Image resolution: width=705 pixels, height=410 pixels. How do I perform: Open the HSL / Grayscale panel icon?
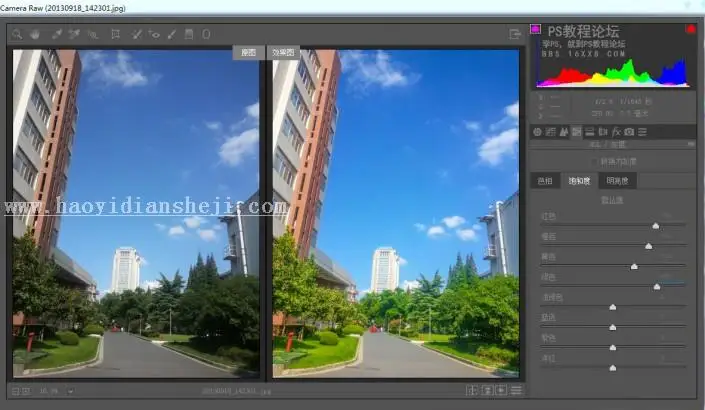[576, 132]
